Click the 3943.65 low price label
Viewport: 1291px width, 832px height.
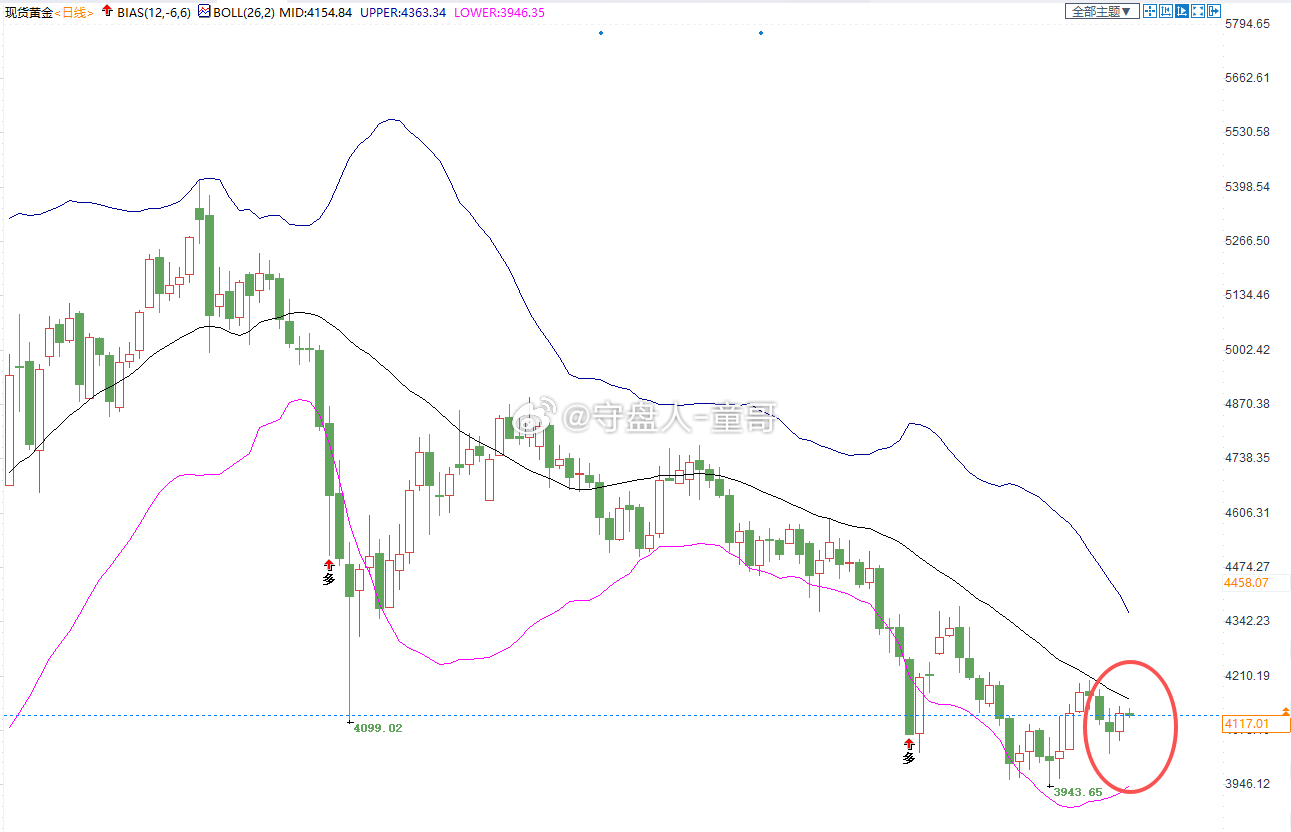point(1079,792)
